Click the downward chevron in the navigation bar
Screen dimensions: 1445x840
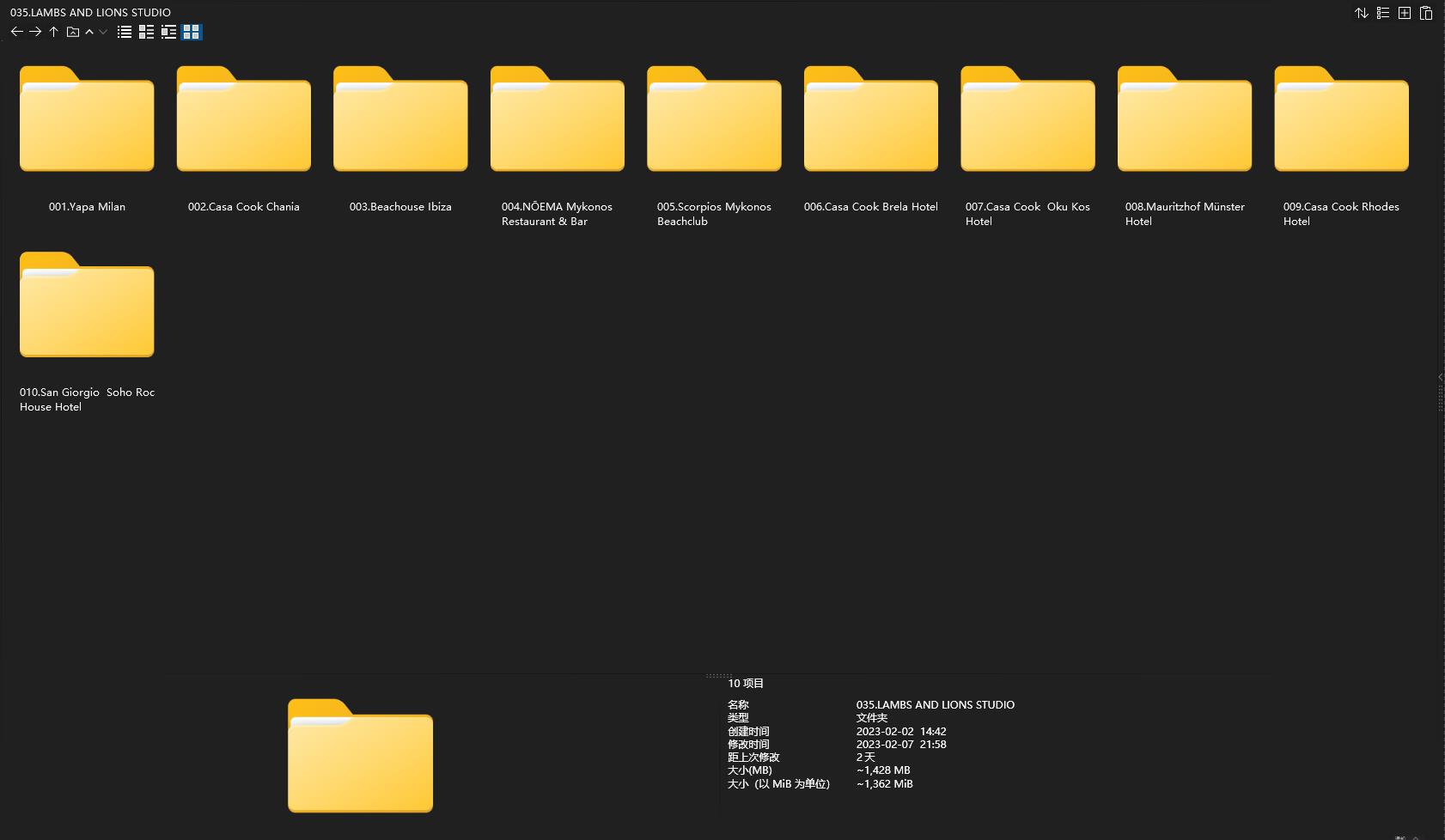103,32
